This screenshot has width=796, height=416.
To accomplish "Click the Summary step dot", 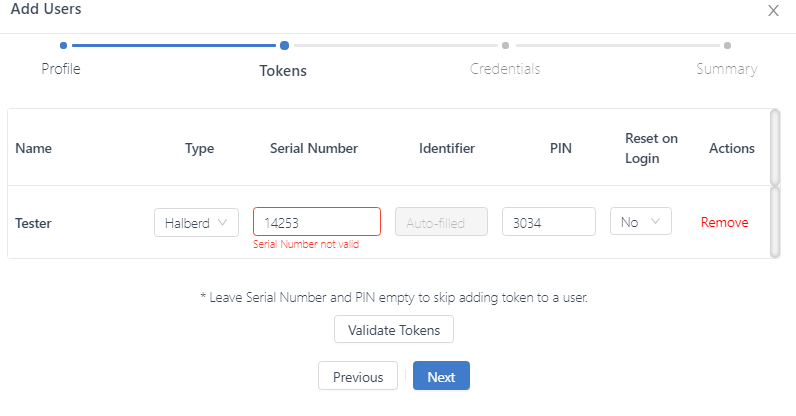I will (727, 45).
